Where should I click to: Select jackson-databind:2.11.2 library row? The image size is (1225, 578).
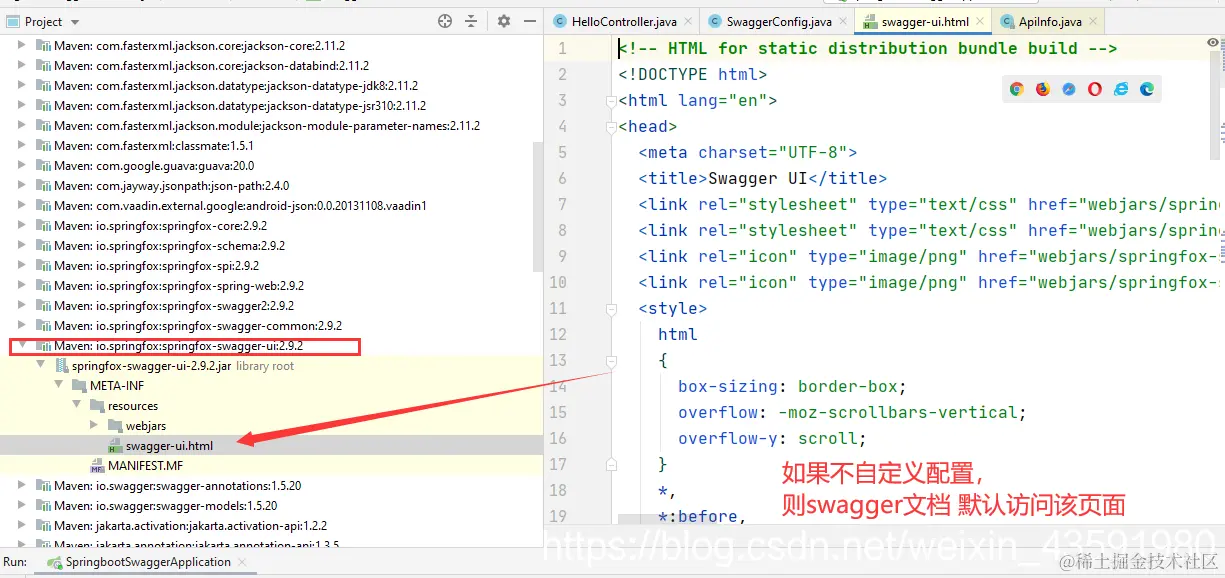click(272, 66)
